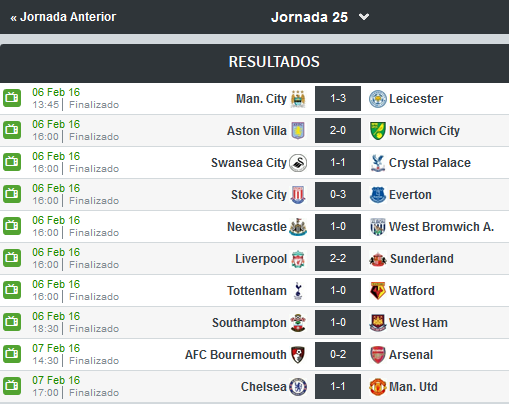Select the 0-2 Bournemouth vs Arsenal result
Screen dimensions: 509x404
pyautogui.click(x=338, y=354)
